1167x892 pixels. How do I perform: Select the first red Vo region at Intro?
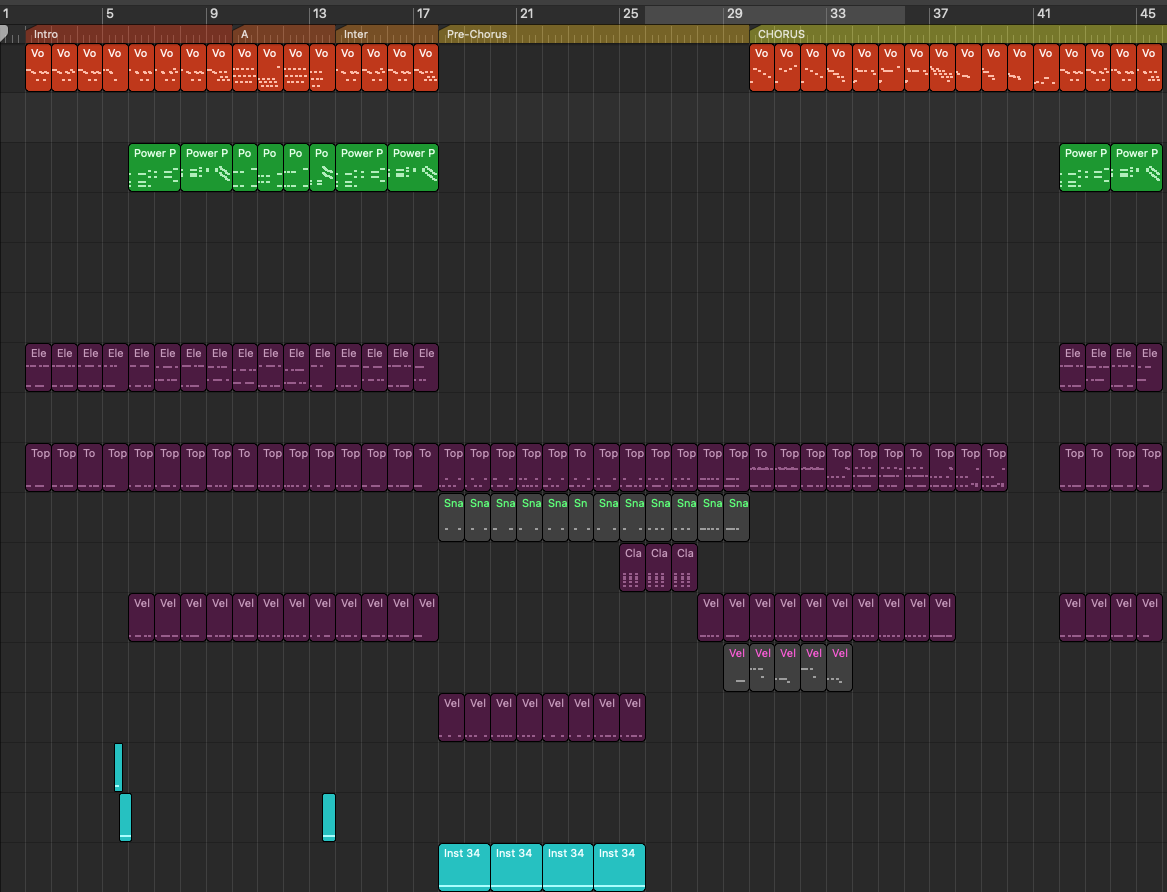coord(38,67)
